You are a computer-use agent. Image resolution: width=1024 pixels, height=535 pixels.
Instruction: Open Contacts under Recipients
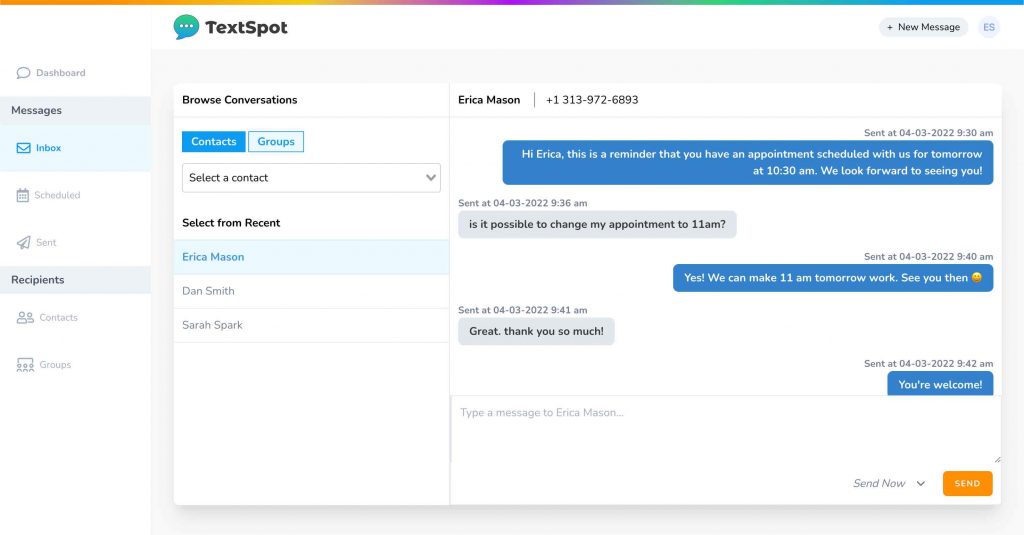pyautogui.click(x=58, y=317)
